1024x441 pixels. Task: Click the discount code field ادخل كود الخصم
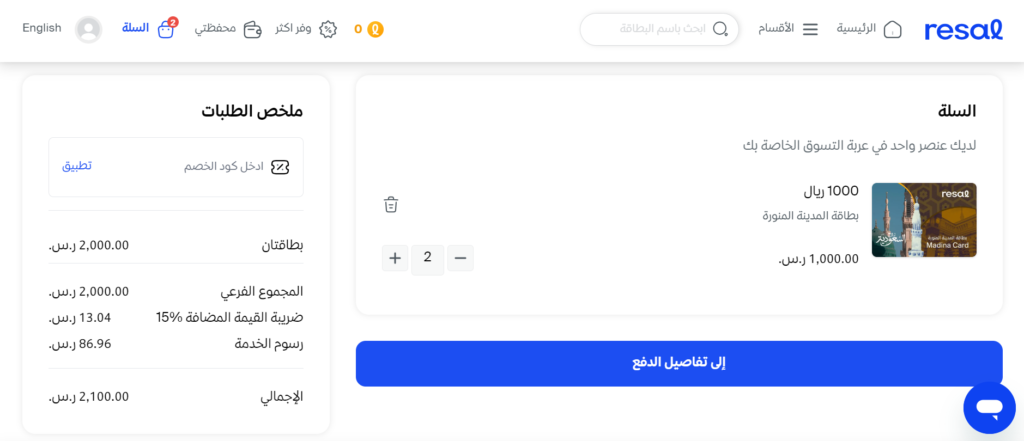tap(196, 167)
